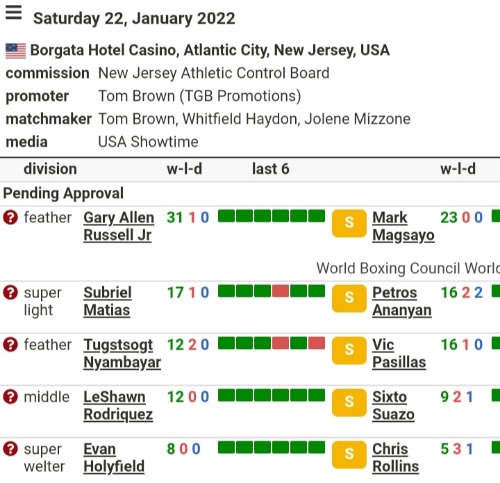Click question mark icon beside Subriel Matias
This screenshot has width=500, height=483.
point(10,293)
